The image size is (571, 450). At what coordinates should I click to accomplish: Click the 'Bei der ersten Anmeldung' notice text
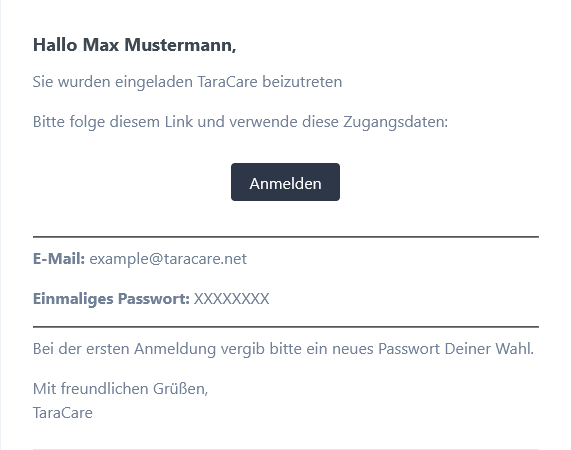click(x=283, y=349)
